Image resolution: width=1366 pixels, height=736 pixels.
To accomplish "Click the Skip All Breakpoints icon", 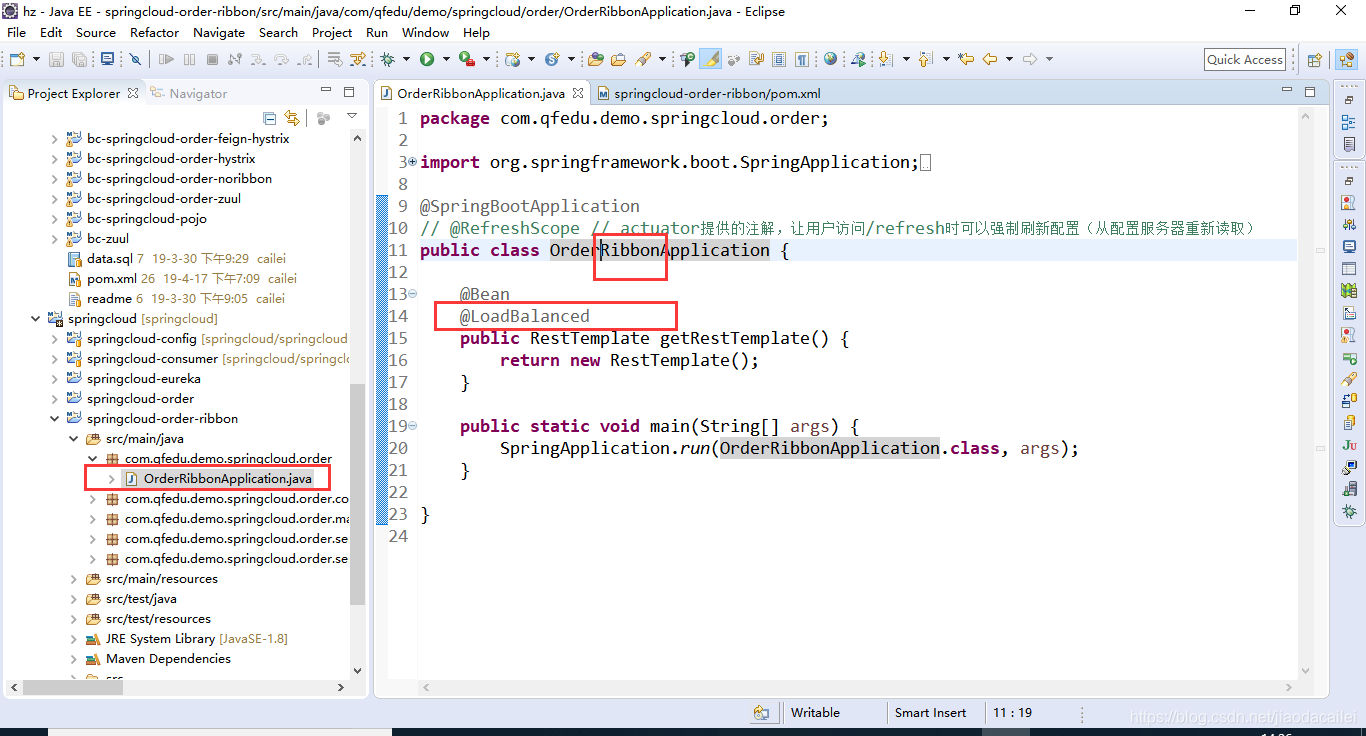I will [135, 59].
